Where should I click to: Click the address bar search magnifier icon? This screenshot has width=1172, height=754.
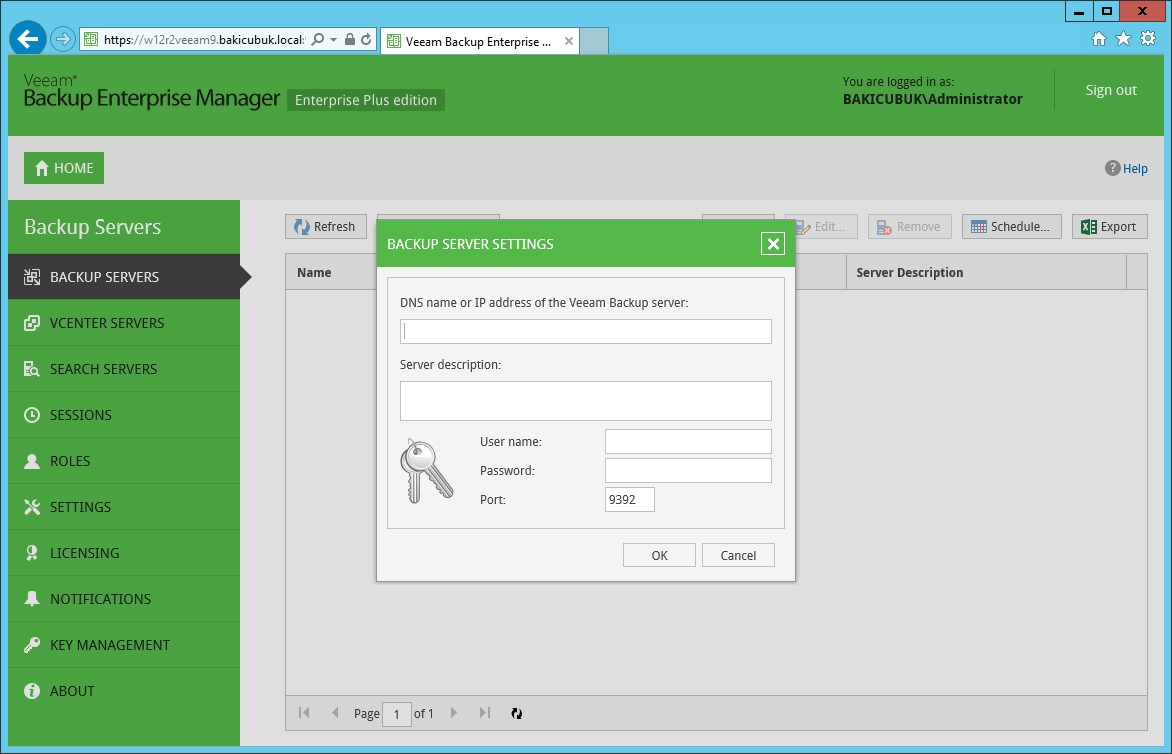pyautogui.click(x=318, y=40)
